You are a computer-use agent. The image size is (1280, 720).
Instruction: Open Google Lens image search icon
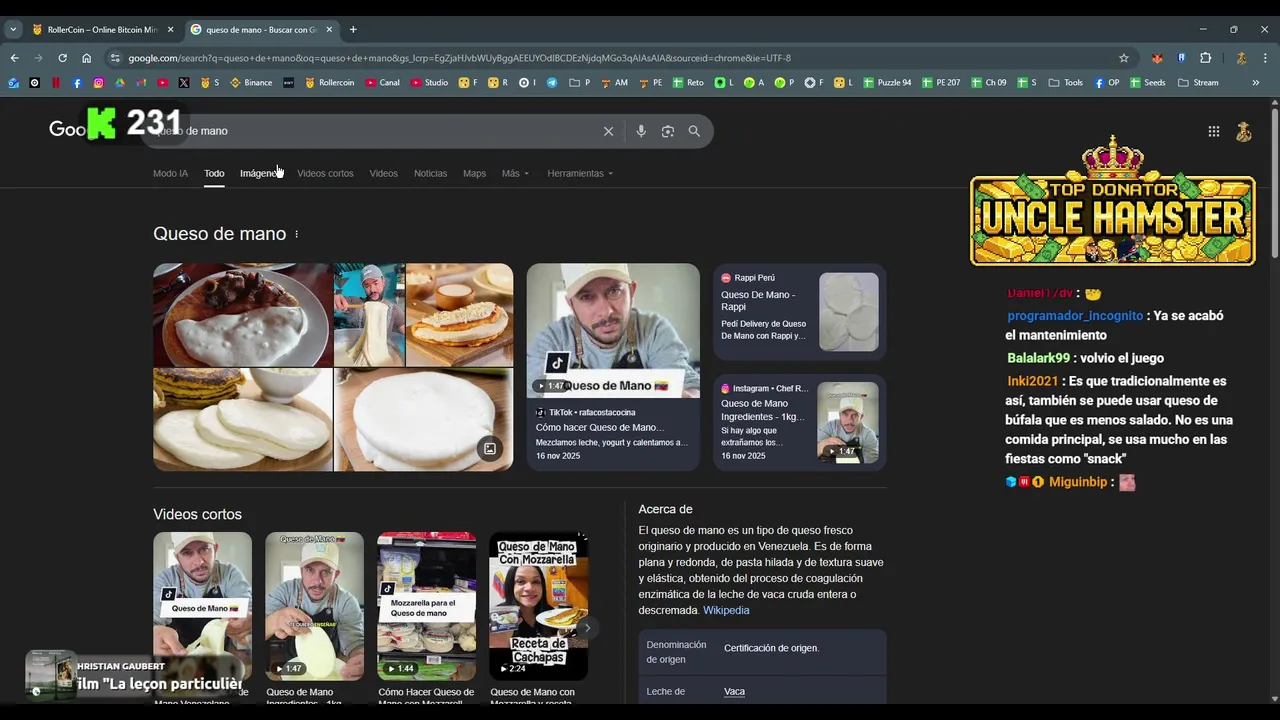point(668,131)
